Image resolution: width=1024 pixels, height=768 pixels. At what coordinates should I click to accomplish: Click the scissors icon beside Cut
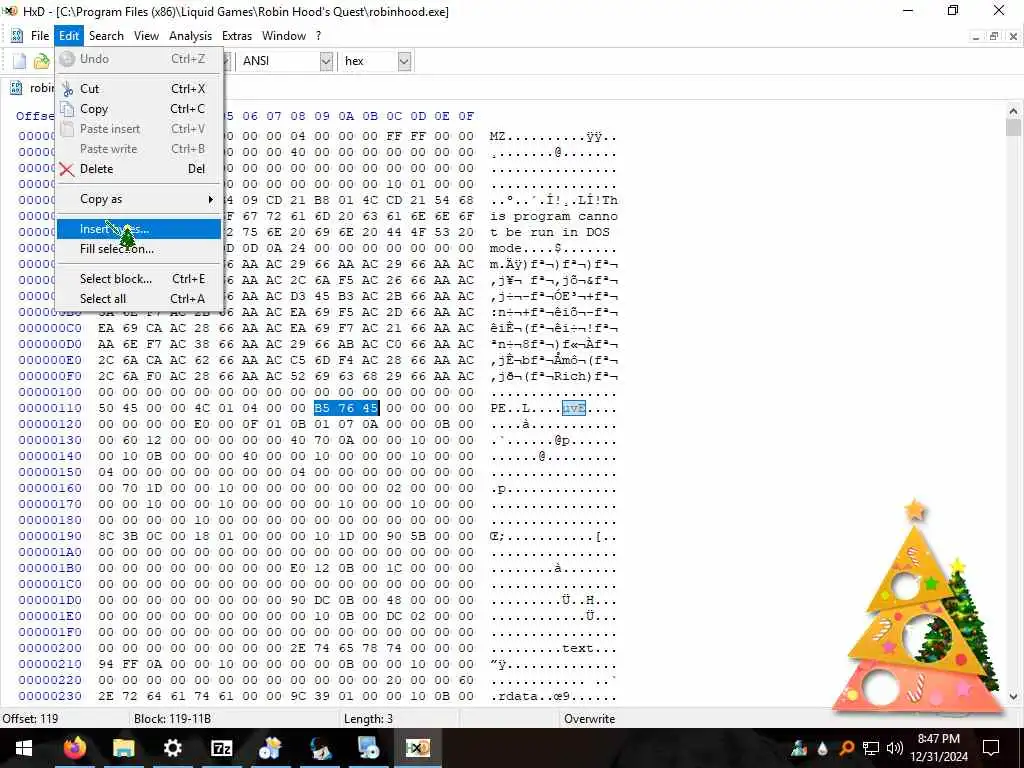(x=67, y=89)
